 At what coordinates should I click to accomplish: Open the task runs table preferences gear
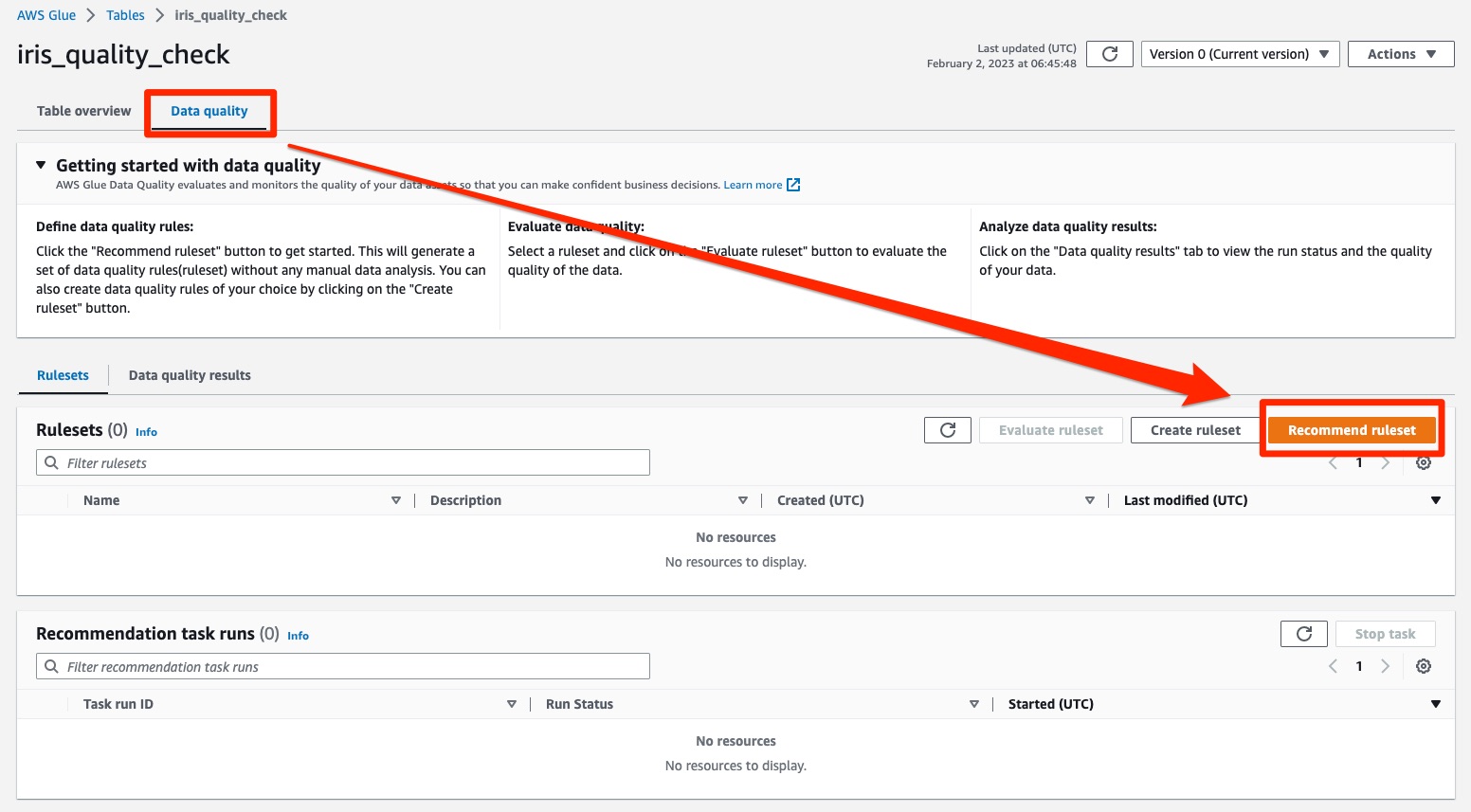pos(1424,666)
